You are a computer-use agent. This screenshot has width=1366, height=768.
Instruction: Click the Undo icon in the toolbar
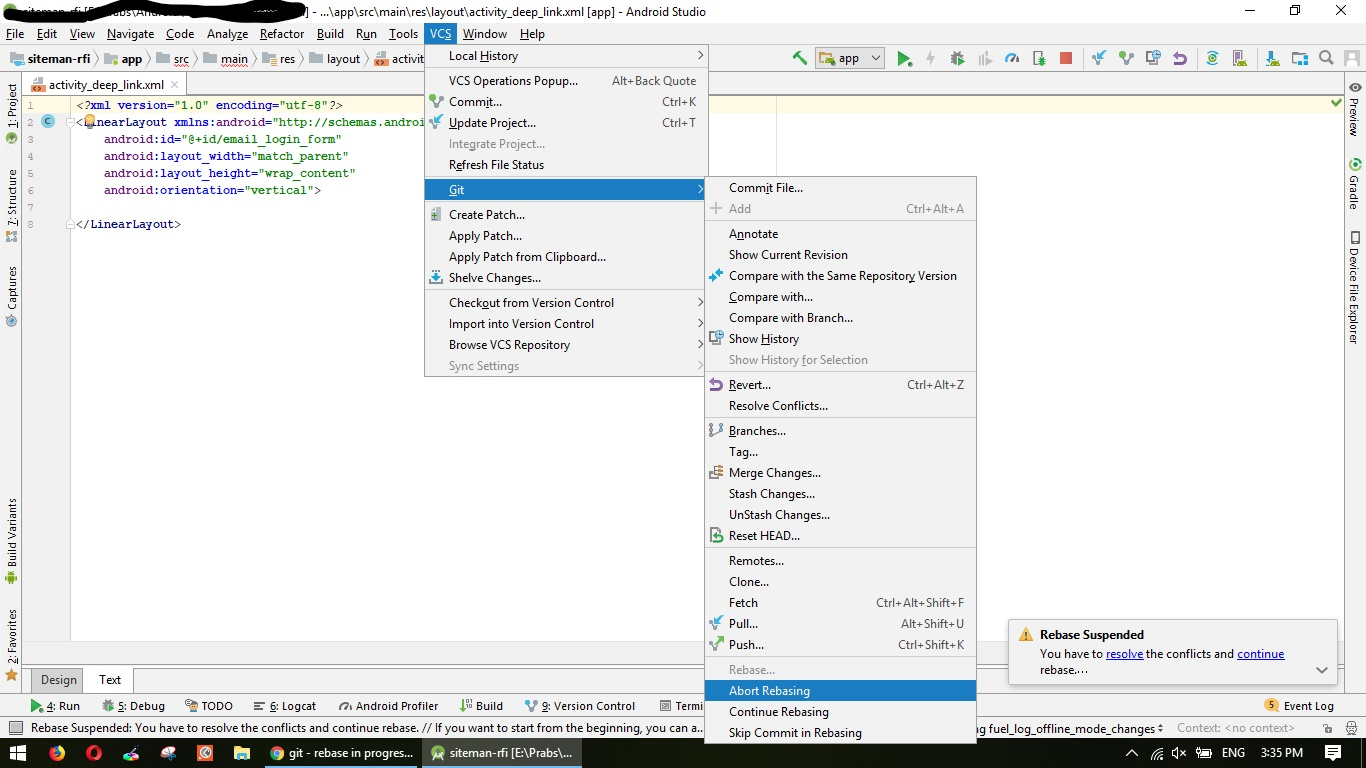pyautogui.click(x=1180, y=58)
